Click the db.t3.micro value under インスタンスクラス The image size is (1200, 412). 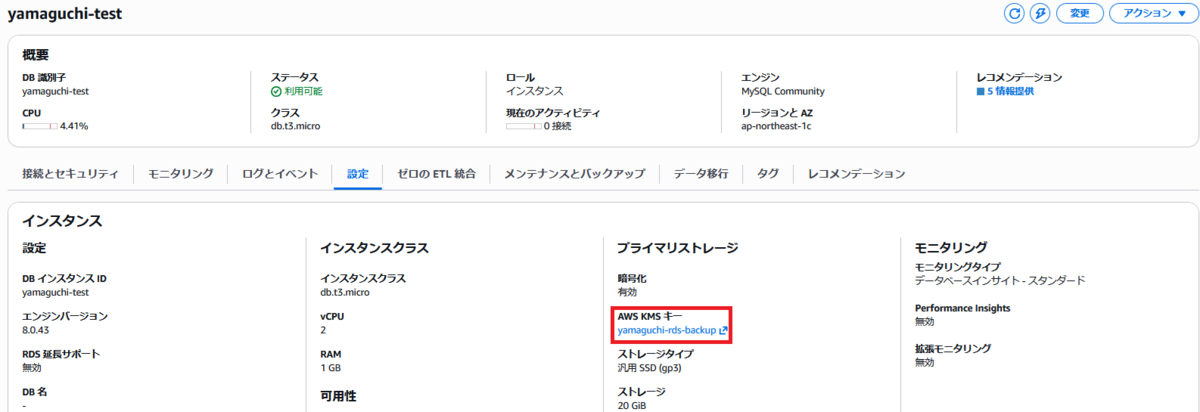point(346,292)
